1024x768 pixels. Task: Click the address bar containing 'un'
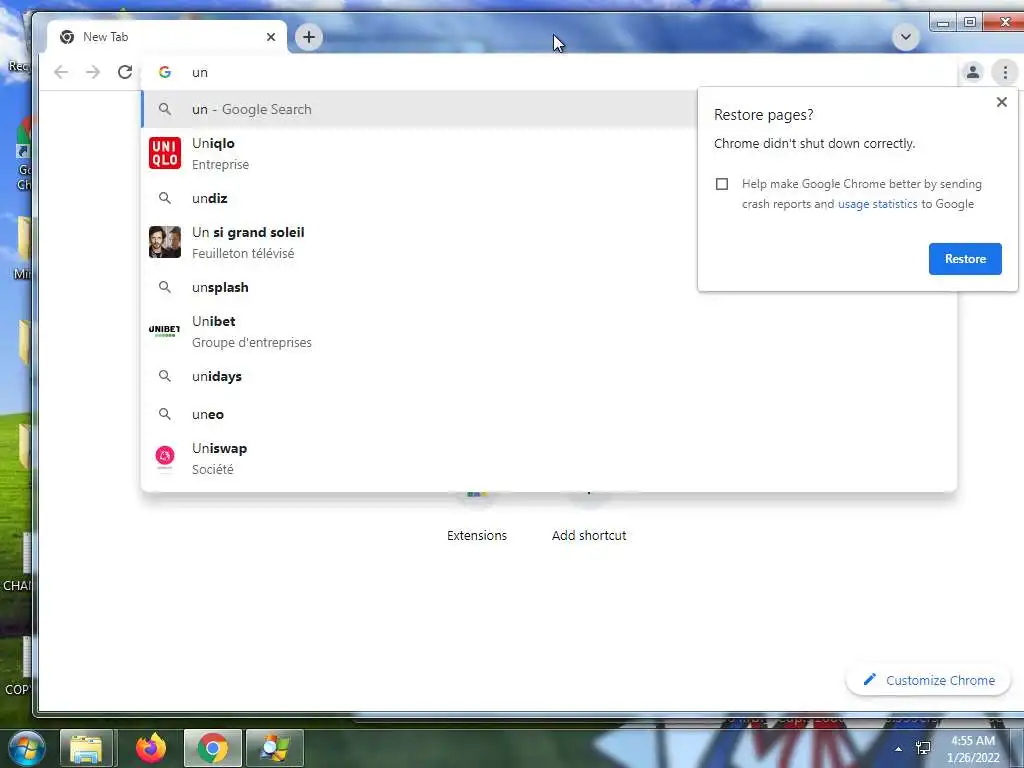coord(549,72)
